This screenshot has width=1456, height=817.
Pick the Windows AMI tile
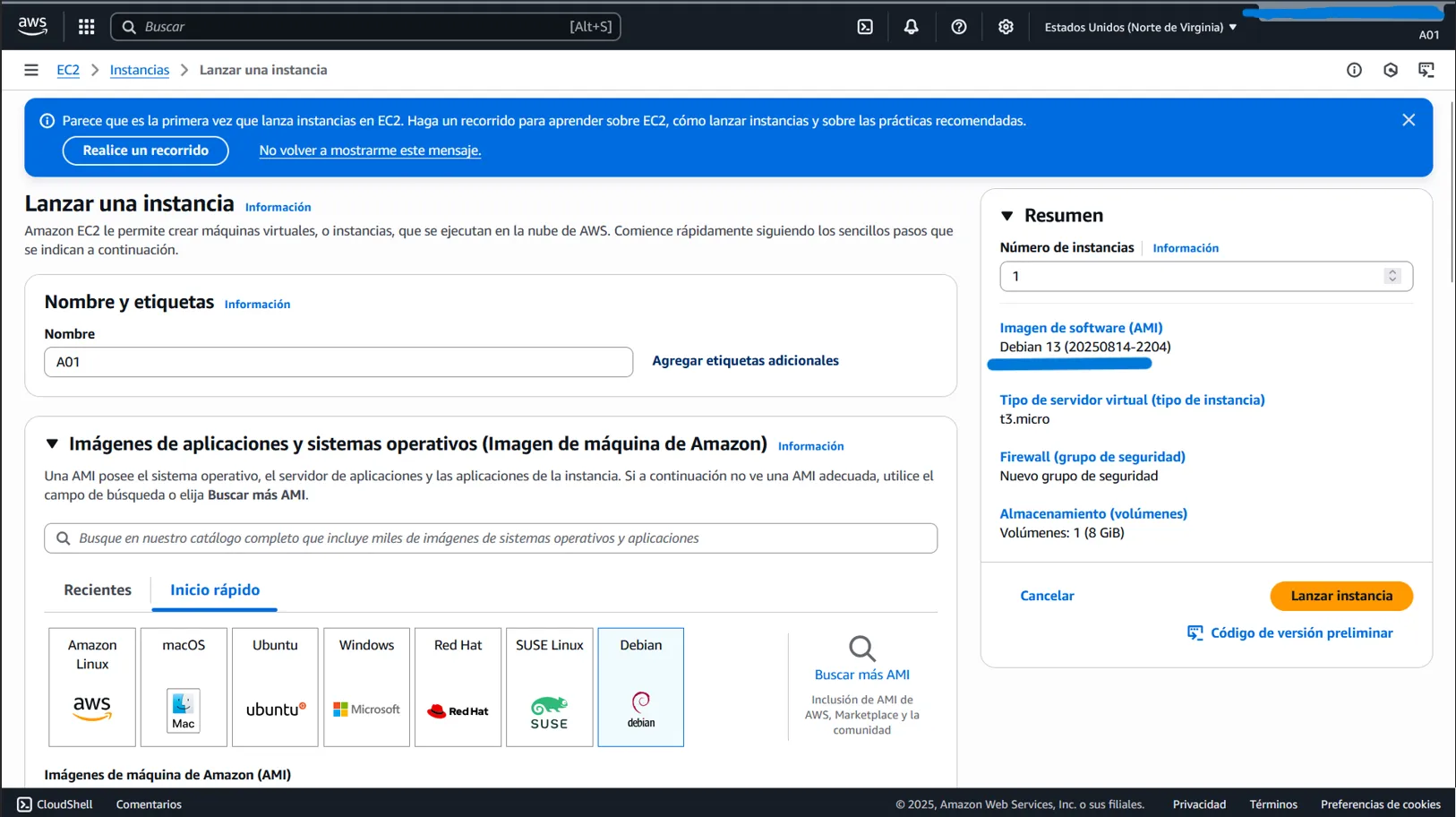[x=366, y=687]
